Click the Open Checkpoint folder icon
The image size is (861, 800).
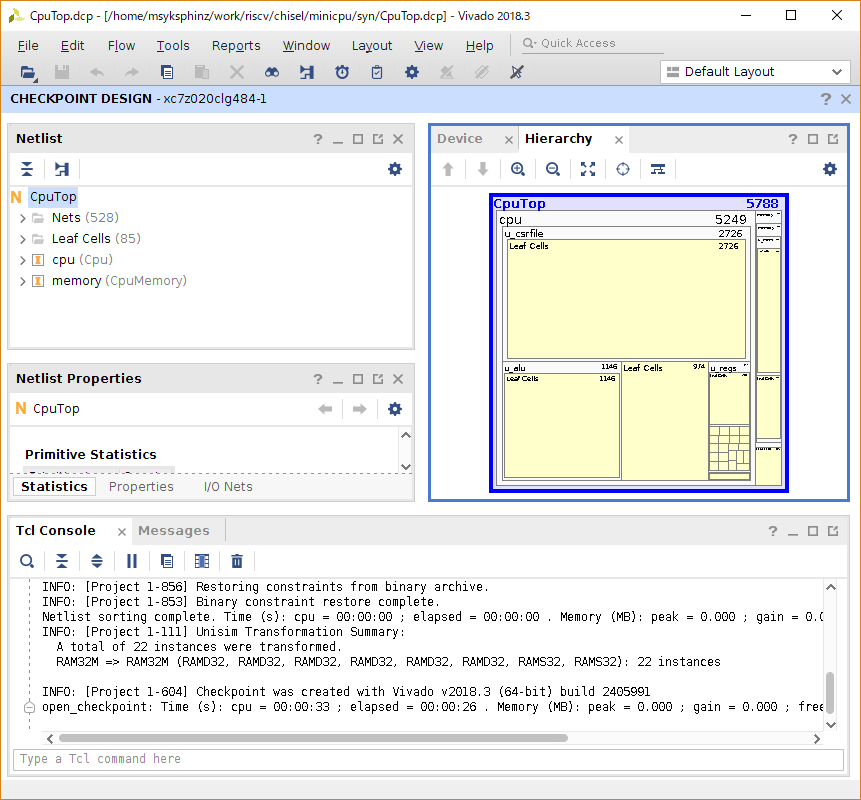click(x=27, y=72)
